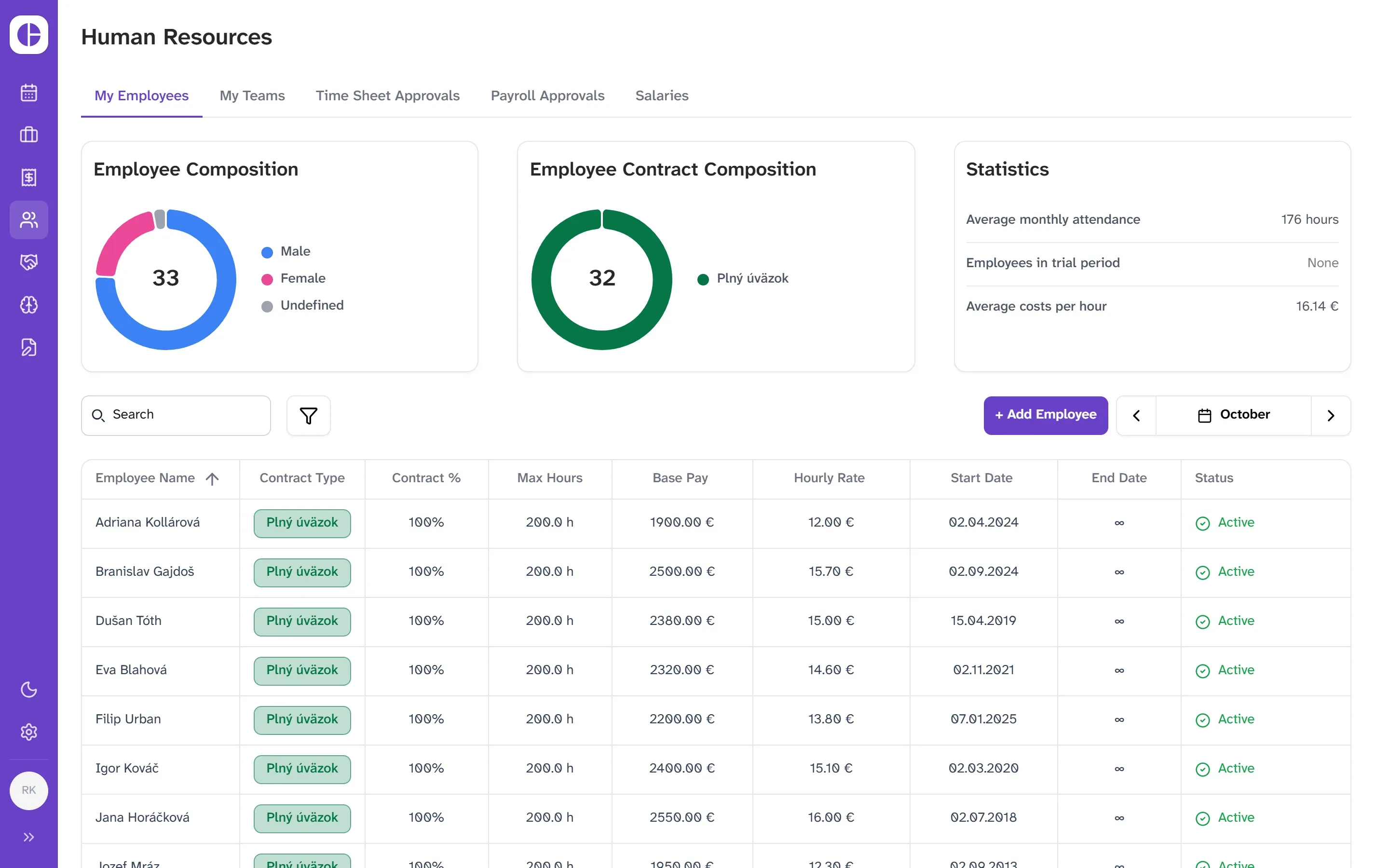Toggle the Female legend item

[x=293, y=278]
